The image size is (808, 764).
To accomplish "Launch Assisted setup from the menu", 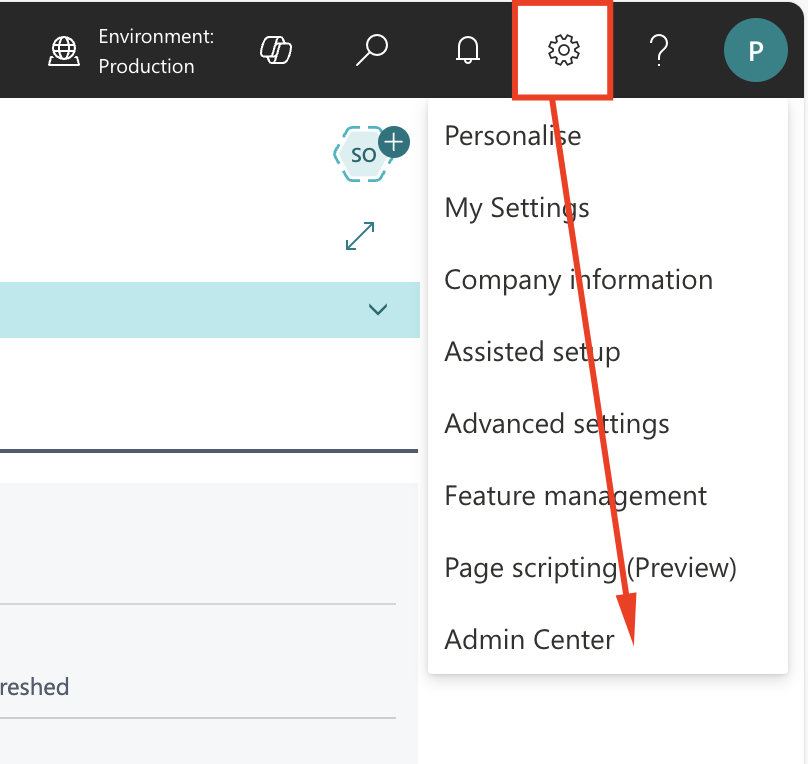I will pyautogui.click(x=532, y=352).
